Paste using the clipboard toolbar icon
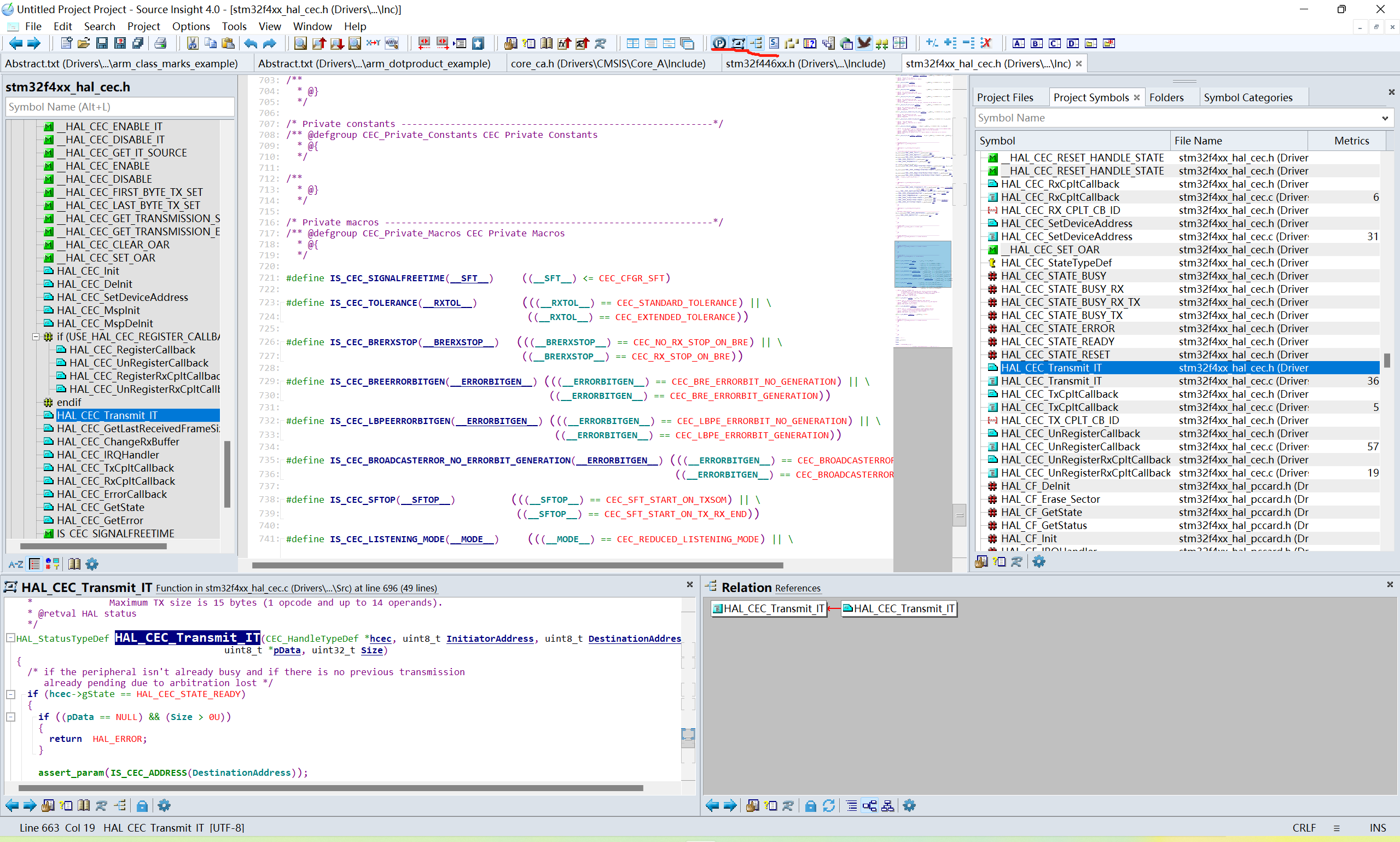This screenshot has height=842, width=1400. point(228,43)
